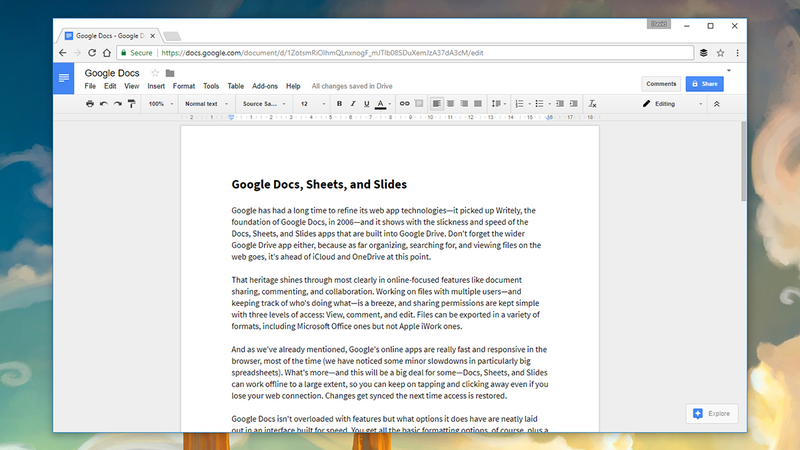Align text left
The height and width of the screenshot is (450, 800).
(x=437, y=104)
